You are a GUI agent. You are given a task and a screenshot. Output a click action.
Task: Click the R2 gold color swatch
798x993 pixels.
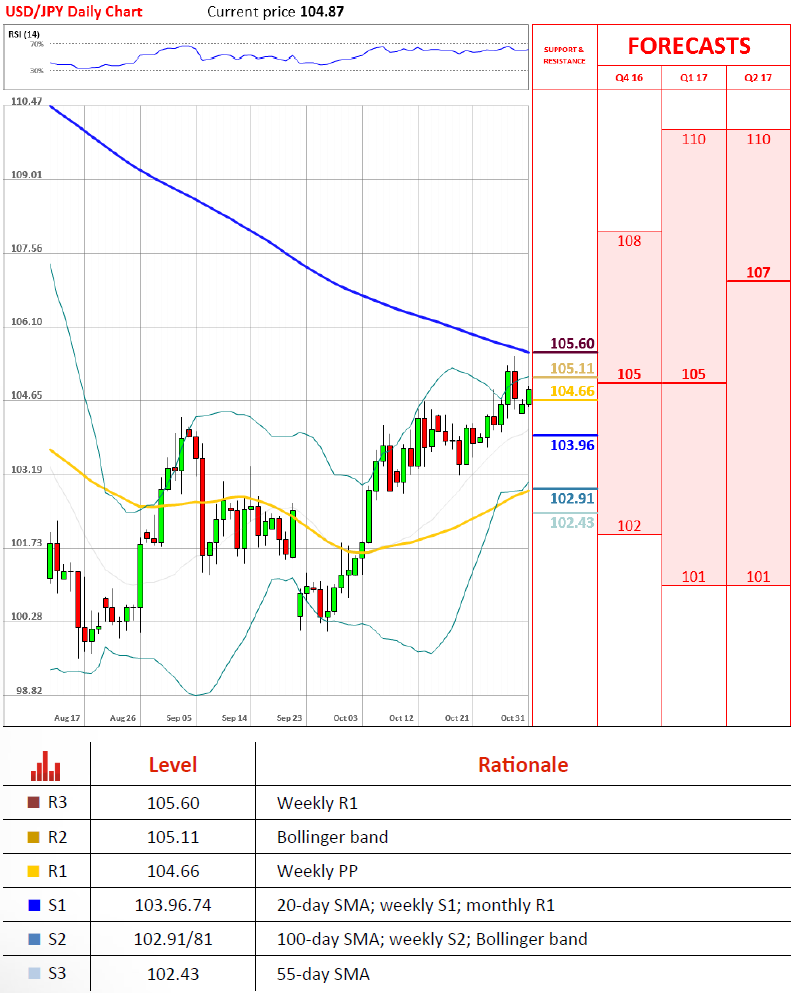(x=34, y=837)
